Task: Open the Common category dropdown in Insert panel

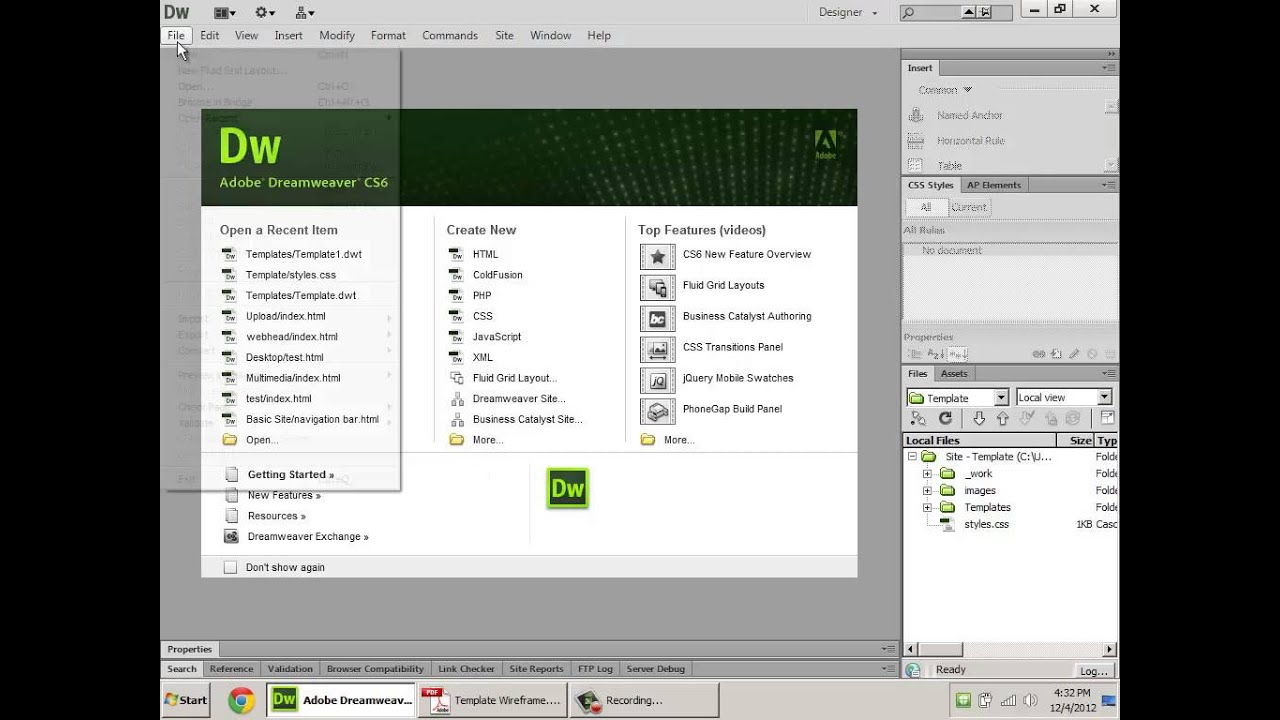Action: [x=945, y=90]
